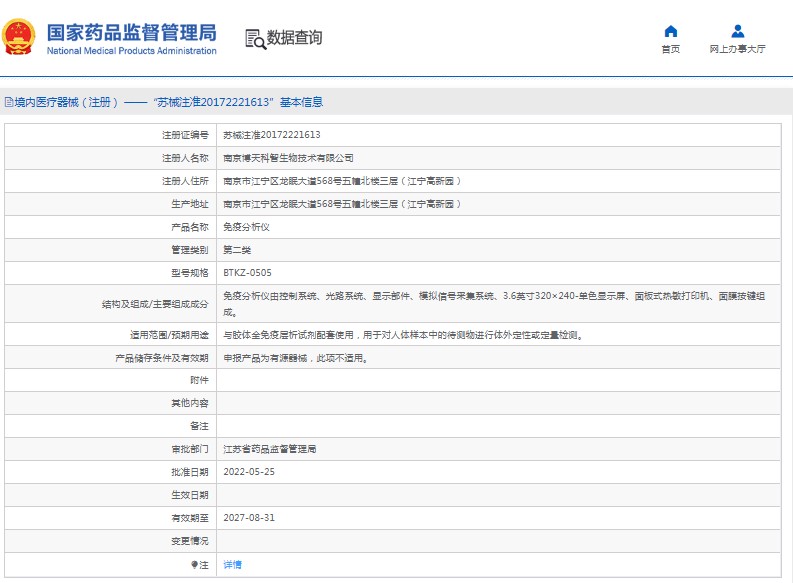This screenshot has height=583, width=793.
Task: Click the 首页 label text
Action: [671, 49]
